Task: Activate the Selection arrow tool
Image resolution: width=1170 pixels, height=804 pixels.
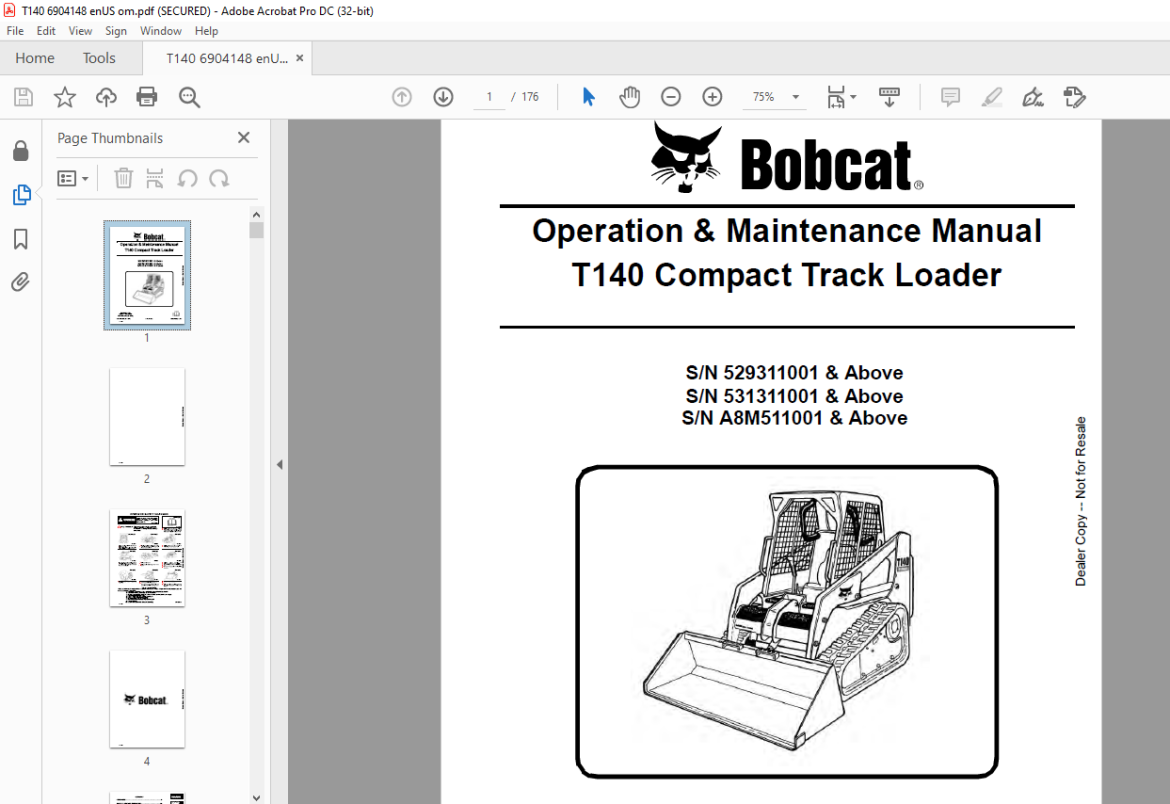Action: point(588,97)
